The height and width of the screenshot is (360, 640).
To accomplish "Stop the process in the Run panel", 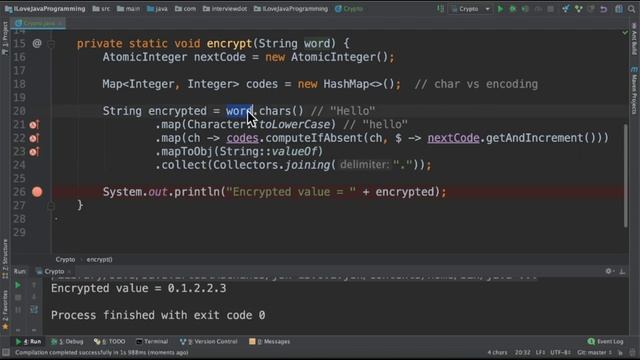I will click(18, 298).
